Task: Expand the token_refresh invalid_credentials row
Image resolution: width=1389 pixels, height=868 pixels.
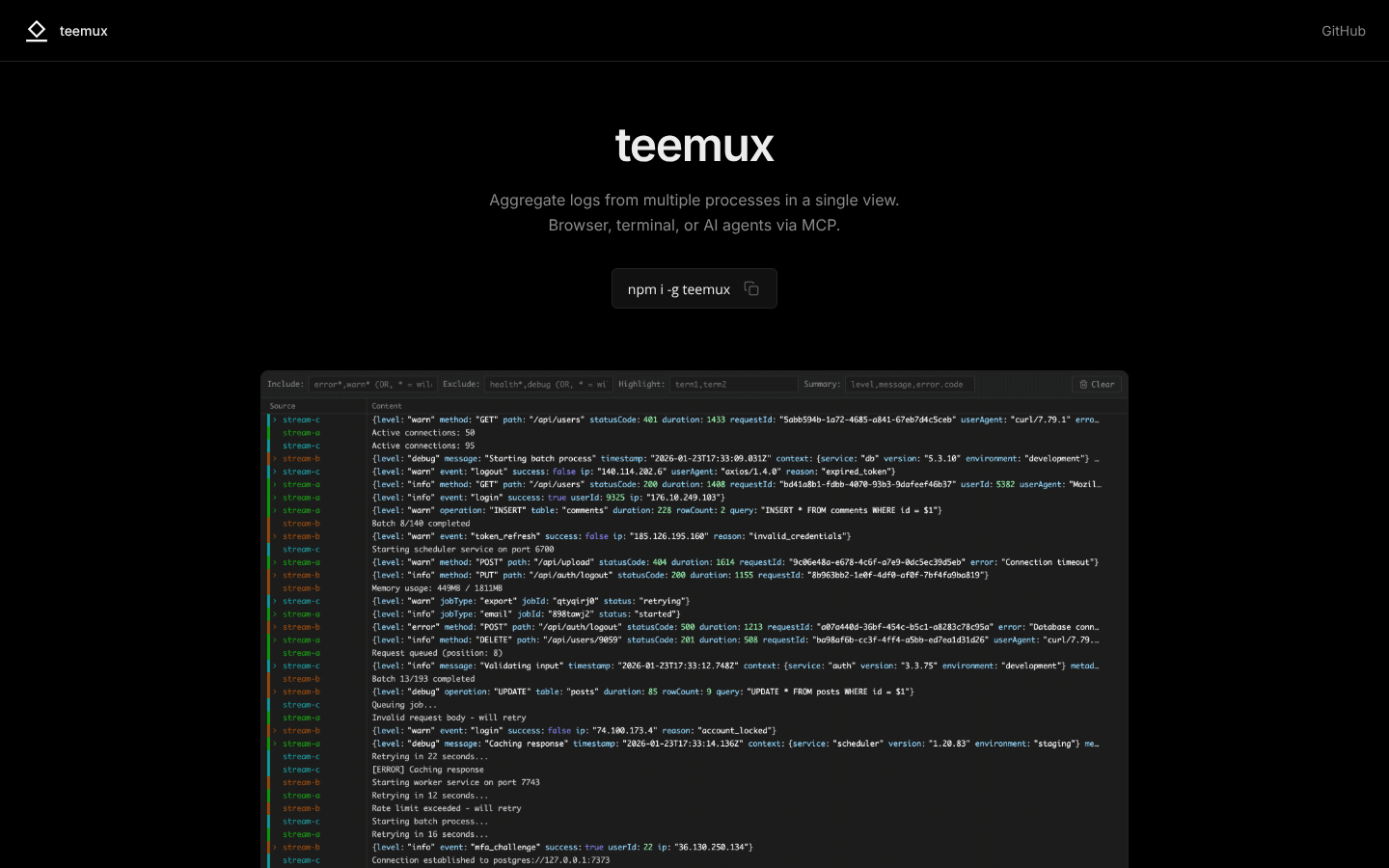Action: [275, 536]
